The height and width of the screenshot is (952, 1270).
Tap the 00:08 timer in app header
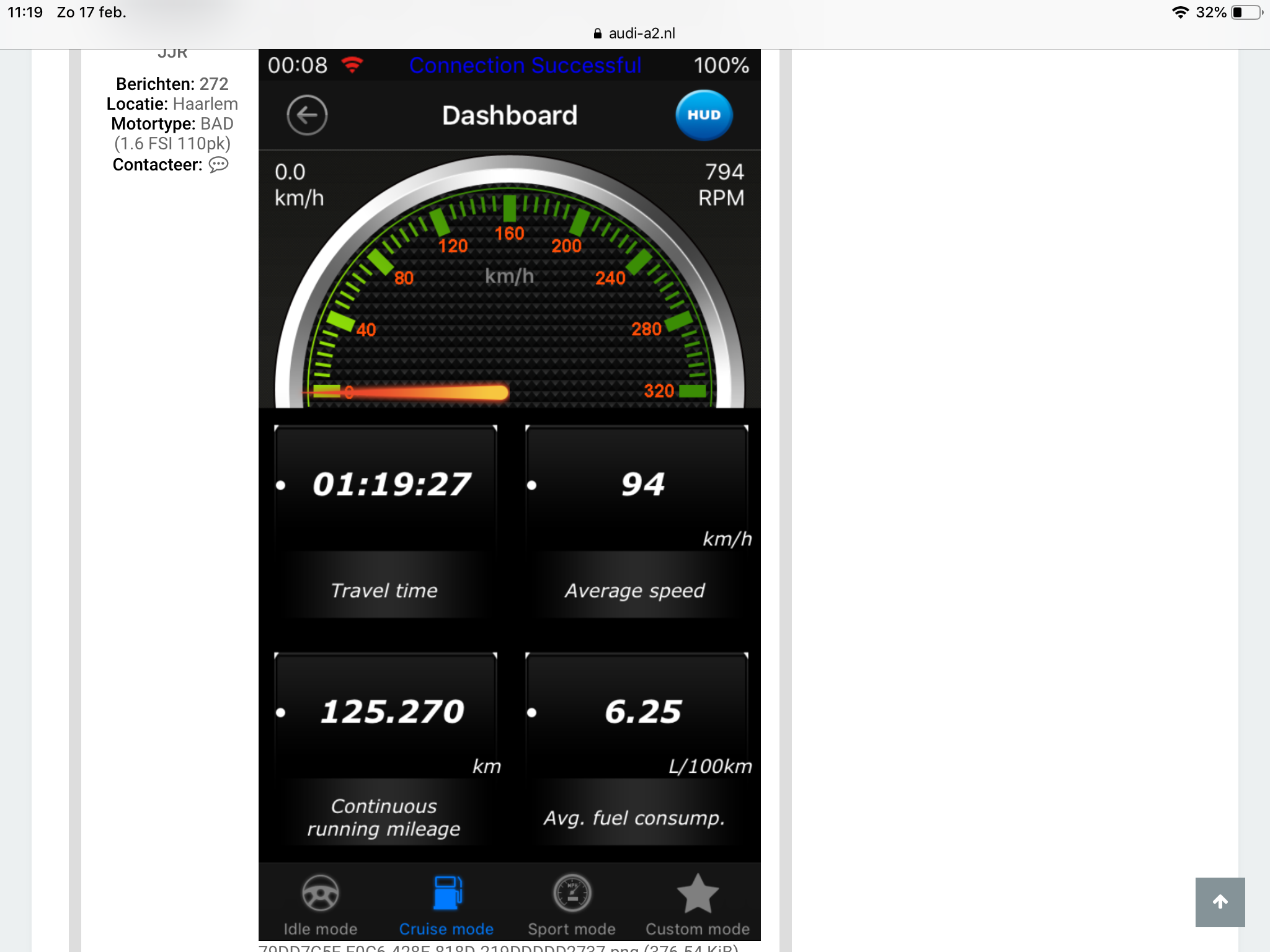pos(298,65)
